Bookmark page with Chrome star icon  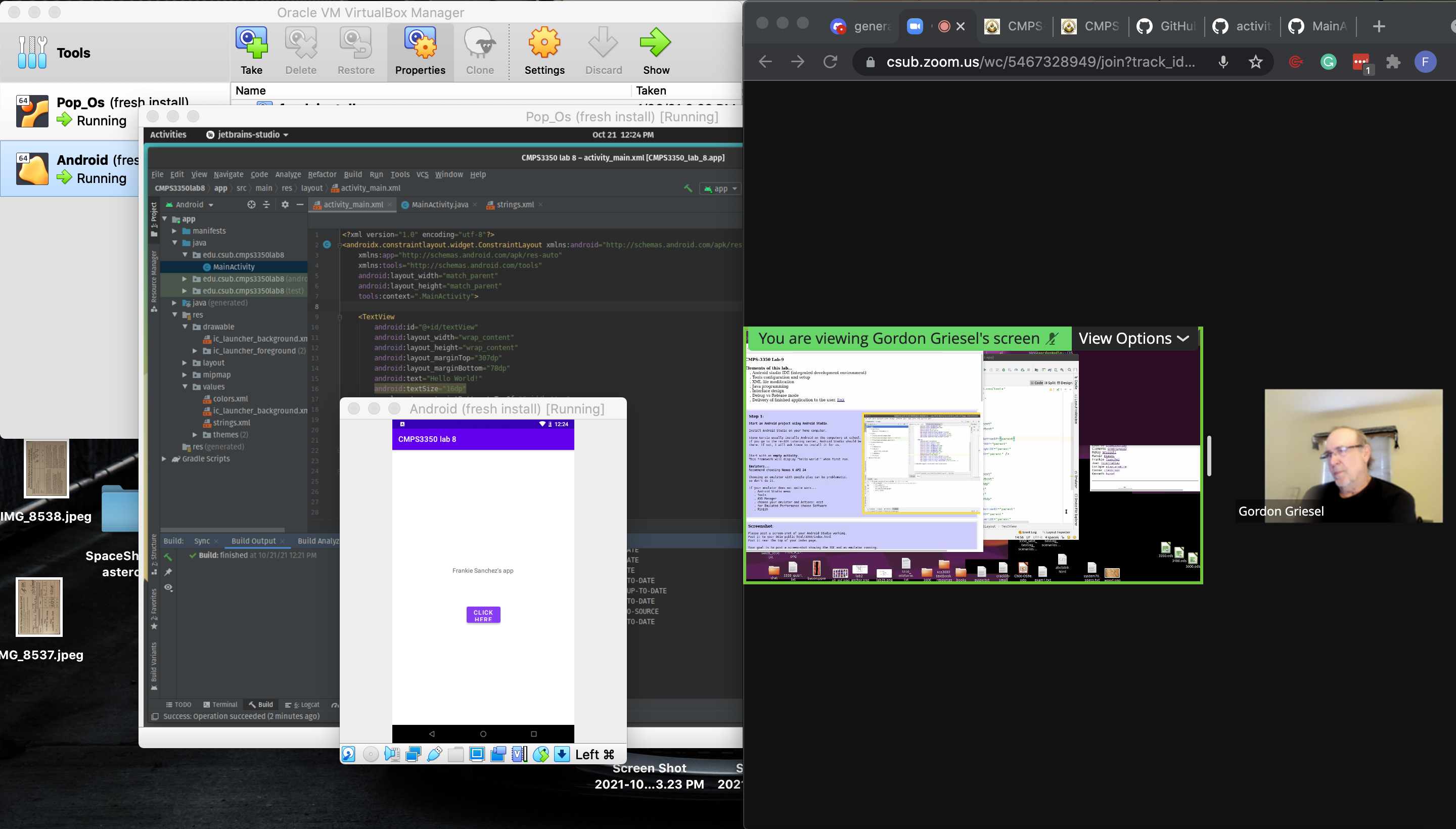click(x=1256, y=62)
